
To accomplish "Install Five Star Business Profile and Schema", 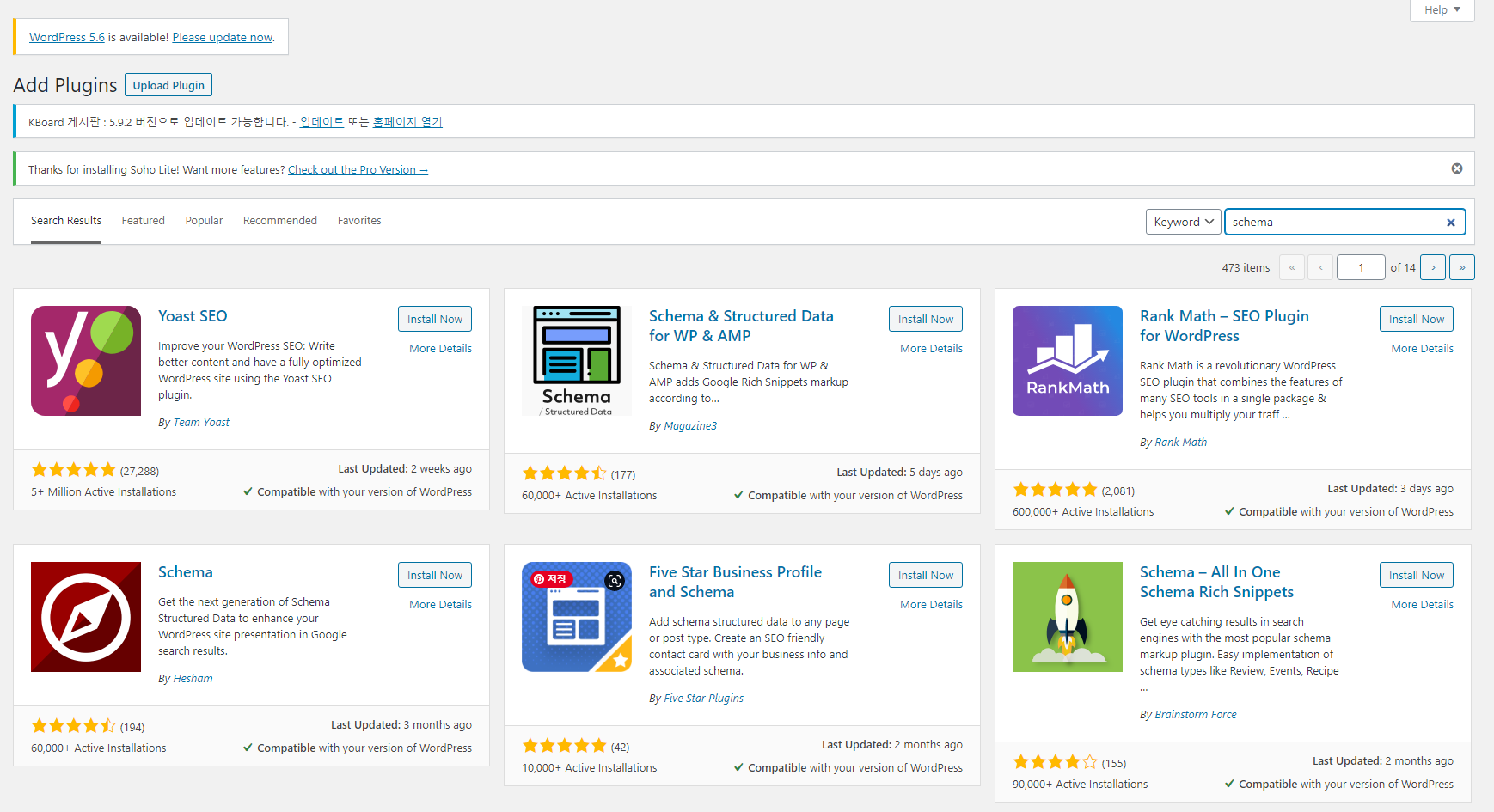I will 926,575.
